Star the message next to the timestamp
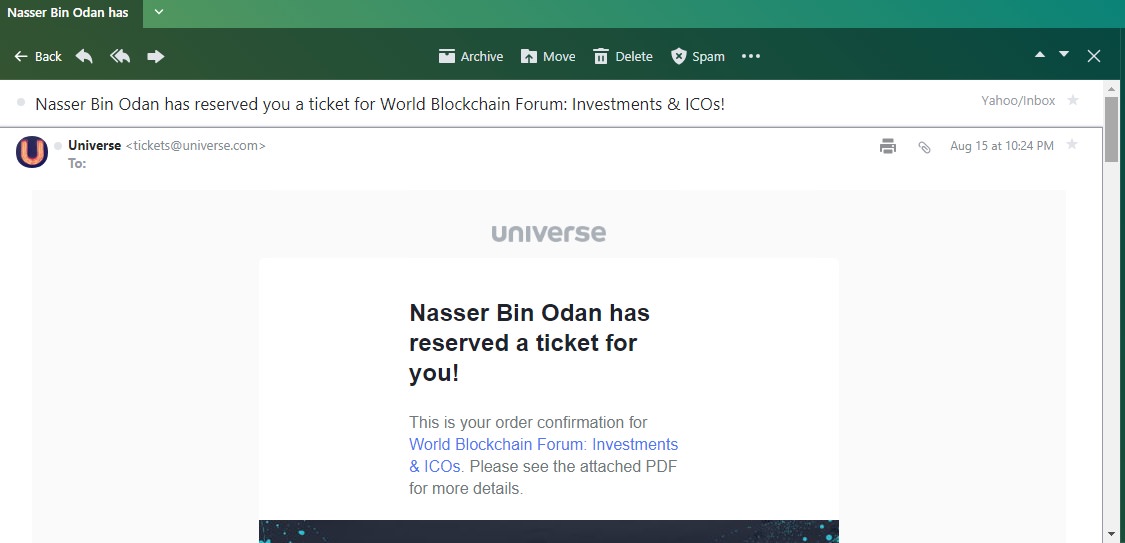The height and width of the screenshot is (543, 1125). pos(1072,145)
